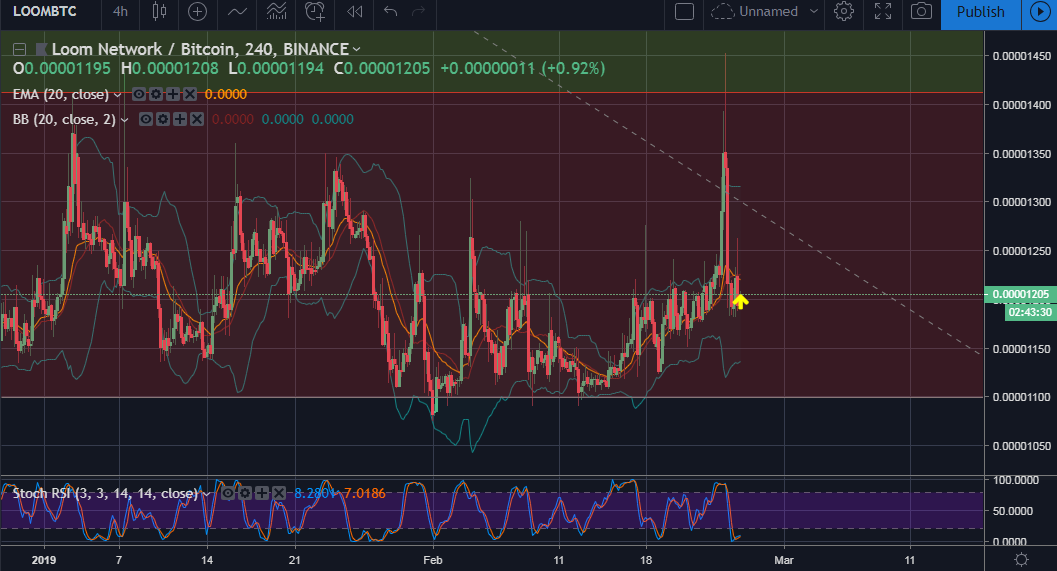This screenshot has height=571, width=1057.
Task: Change the 4h time interval
Action: coord(120,11)
